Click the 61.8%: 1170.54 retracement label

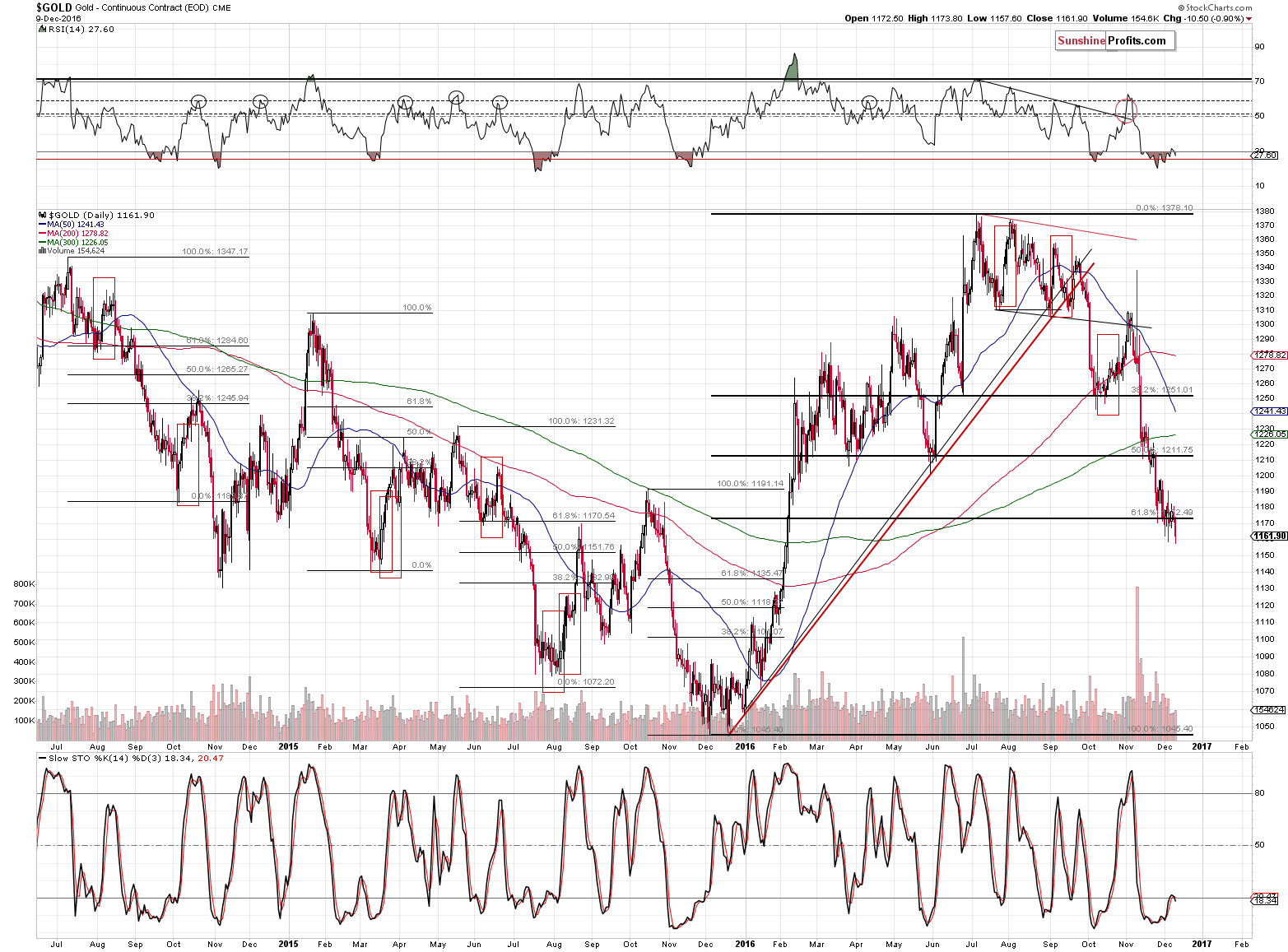[584, 515]
